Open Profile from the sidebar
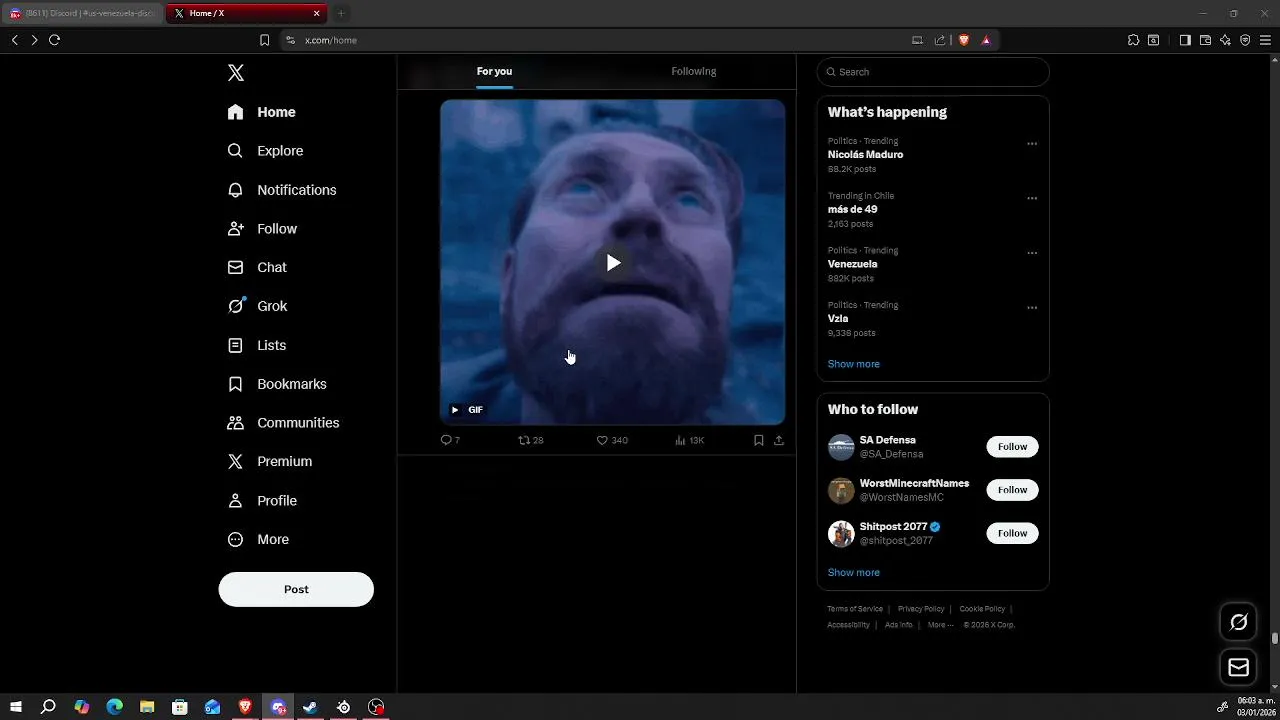 pyautogui.click(x=262, y=500)
